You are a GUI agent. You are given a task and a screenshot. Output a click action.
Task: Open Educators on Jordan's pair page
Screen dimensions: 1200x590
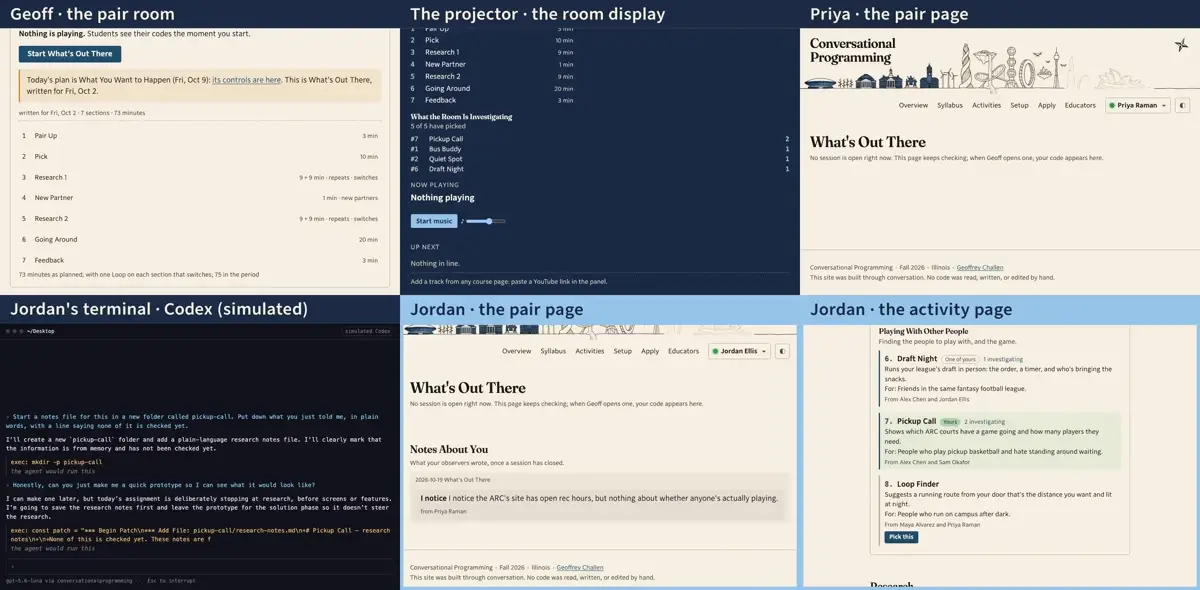[x=683, y=351]
